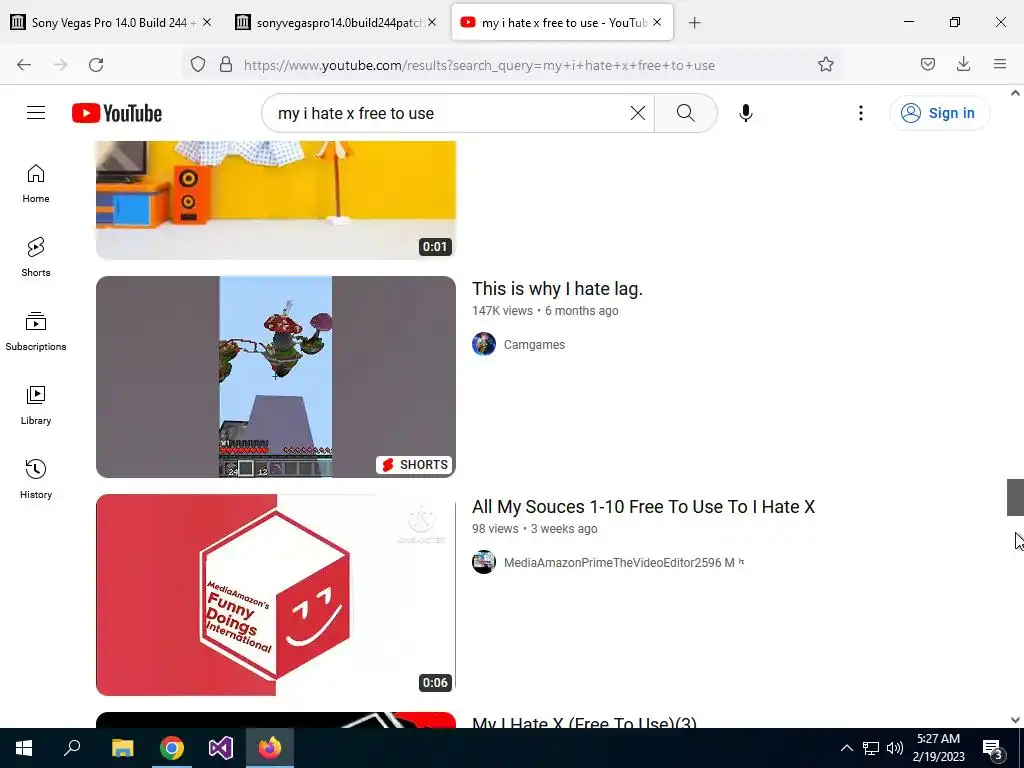1024x768 pixels.
Task: Click the Firefox taskbar icon
Action: tap(270, 748)
